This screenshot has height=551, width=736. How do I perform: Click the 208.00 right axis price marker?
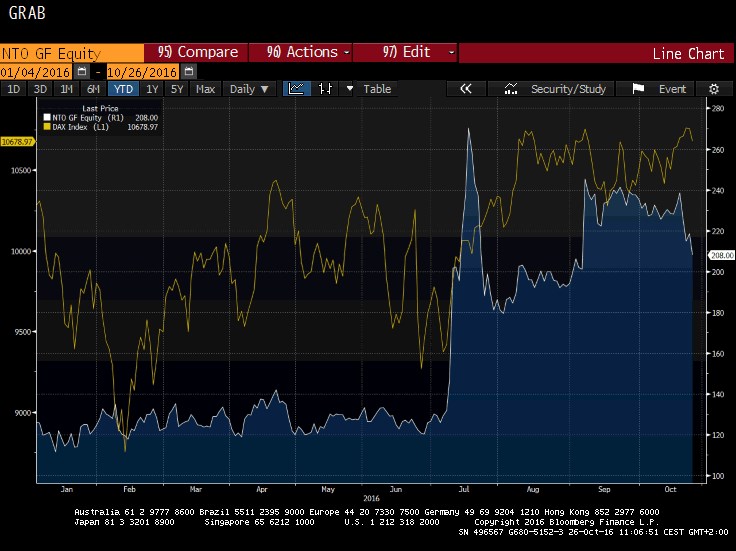pos(721,255)
